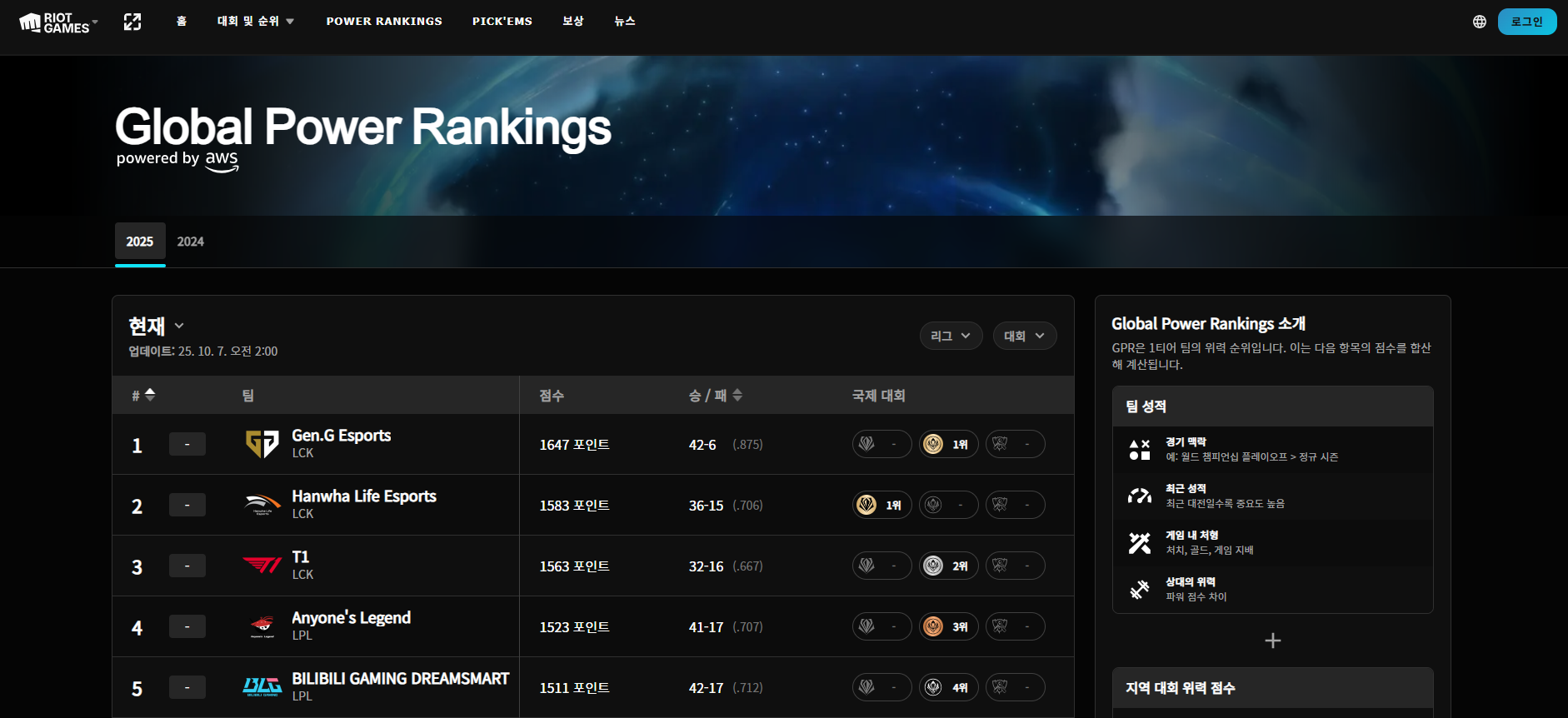Click Gen.G's MSI 1위 trophy badge
The height and width of the screenshot is (718, 1568).
pyautogui.click(x=949, y=444)
